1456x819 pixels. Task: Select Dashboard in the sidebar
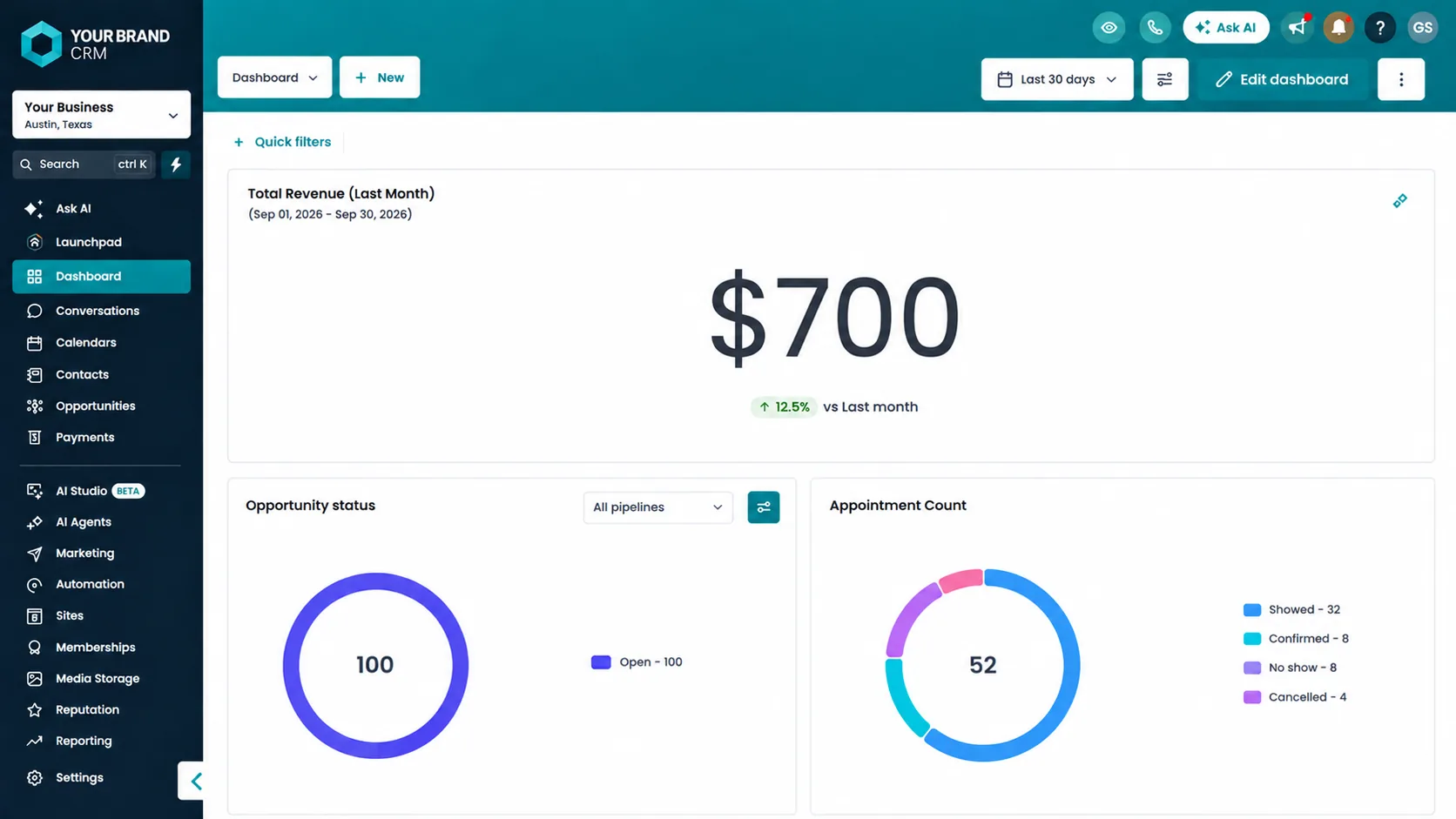(101, 276)
